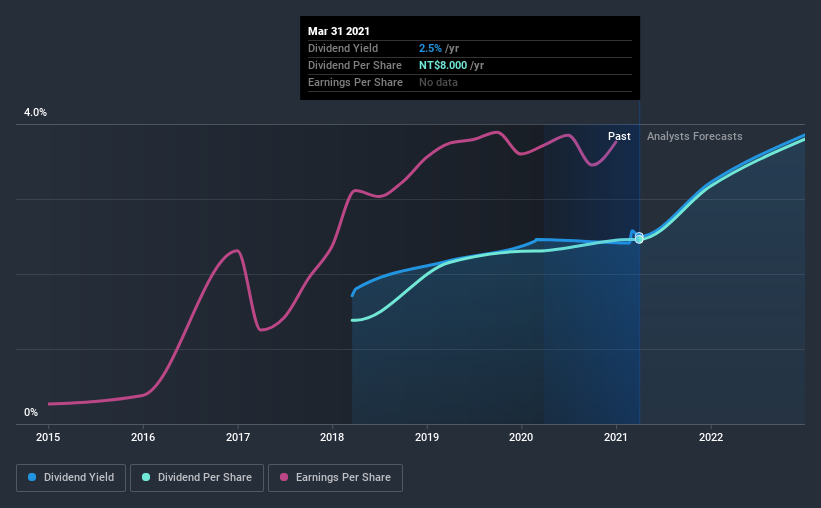The width and height of the screenshot is (821, 508).
Task: Click the 2015 x-axis label
Action: pos(48,437)
